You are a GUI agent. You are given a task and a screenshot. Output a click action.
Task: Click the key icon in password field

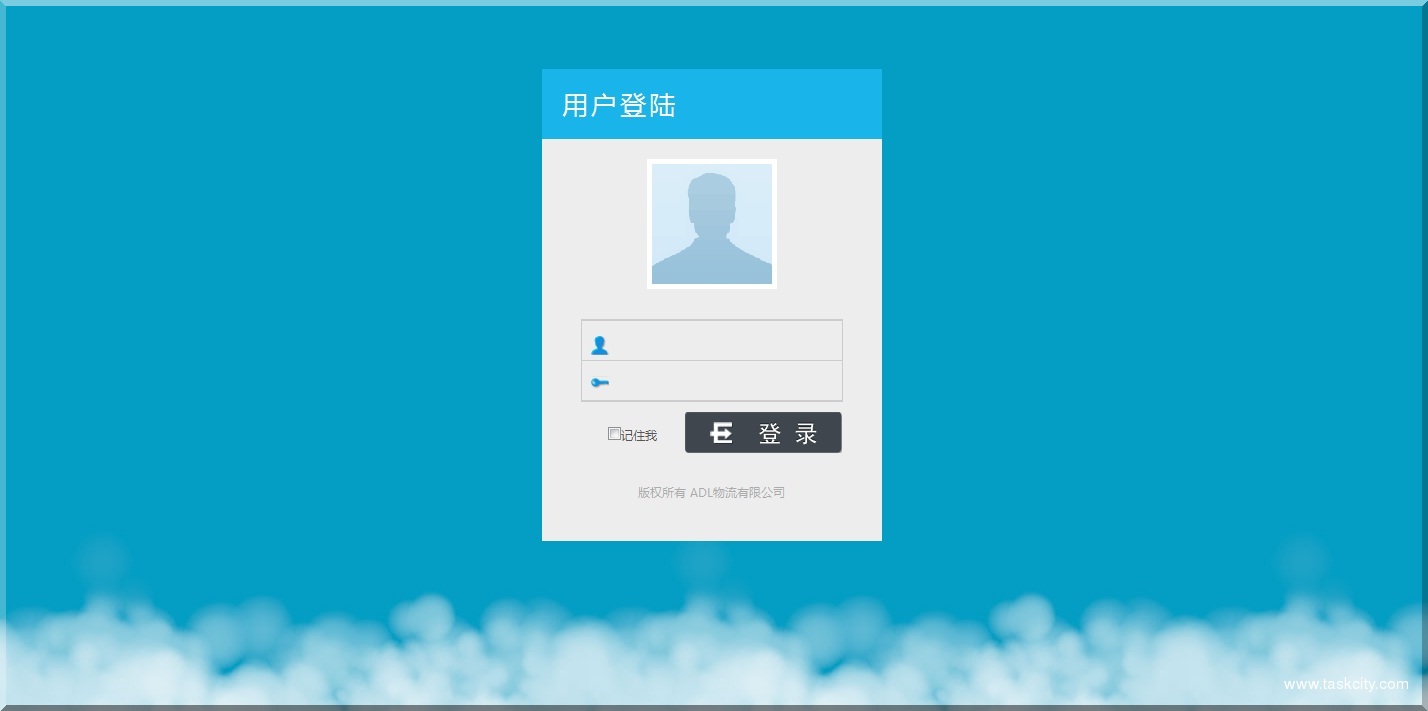599,383
